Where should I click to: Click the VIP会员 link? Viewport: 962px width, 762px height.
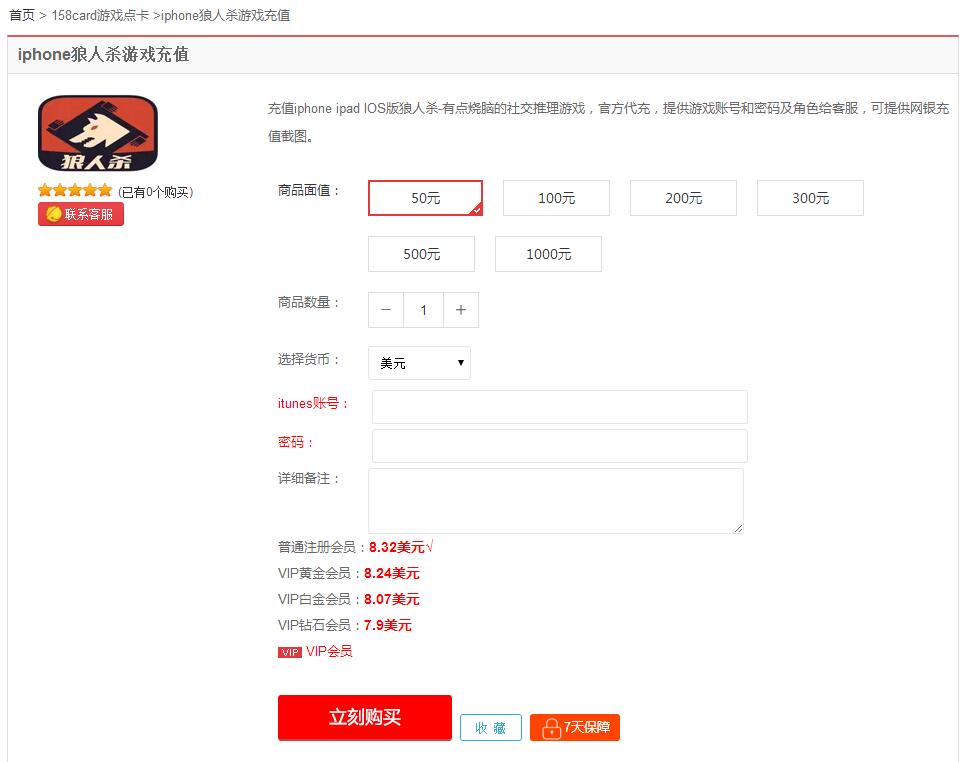click(329, 652)
